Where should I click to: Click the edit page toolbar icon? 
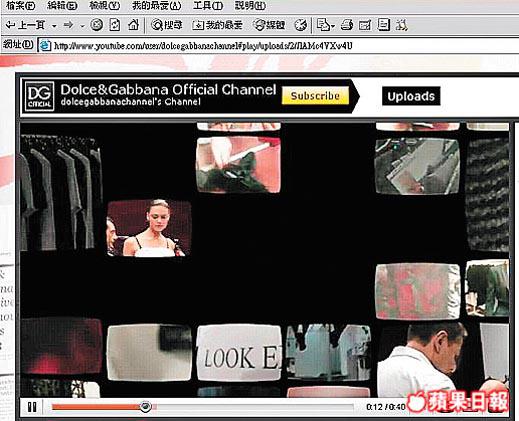point(365,25)
